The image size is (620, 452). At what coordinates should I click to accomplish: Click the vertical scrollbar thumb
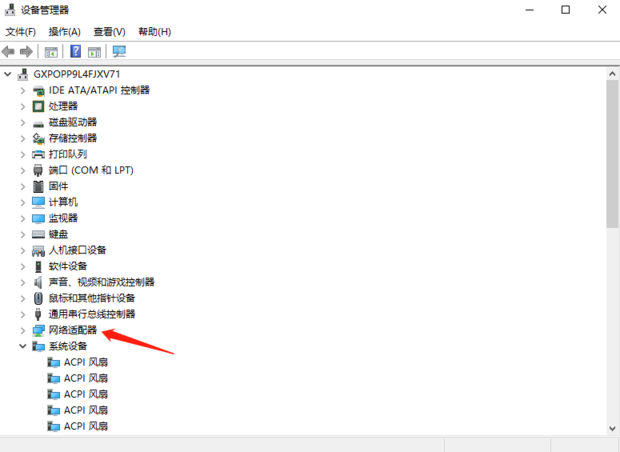[612, 154]
